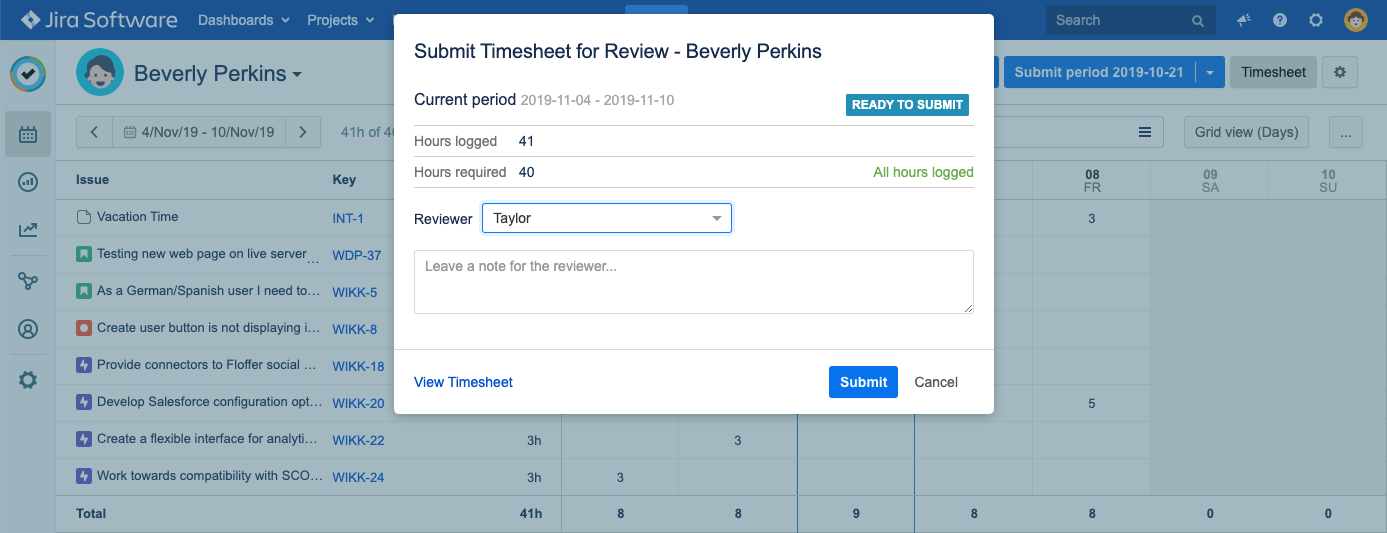Click the Submit button in dialog
This screenshot has height=533, width=1387.
[x=863, y=382]
